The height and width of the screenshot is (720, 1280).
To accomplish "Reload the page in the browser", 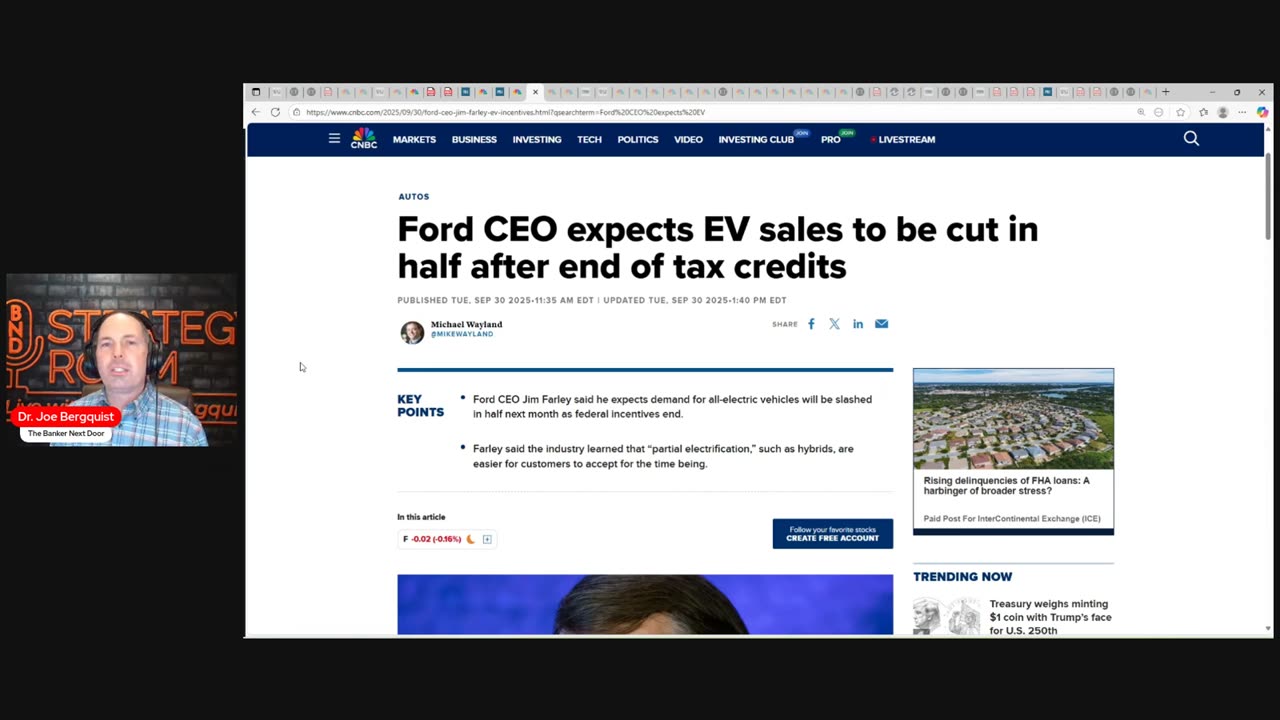I will click(275, 112).
